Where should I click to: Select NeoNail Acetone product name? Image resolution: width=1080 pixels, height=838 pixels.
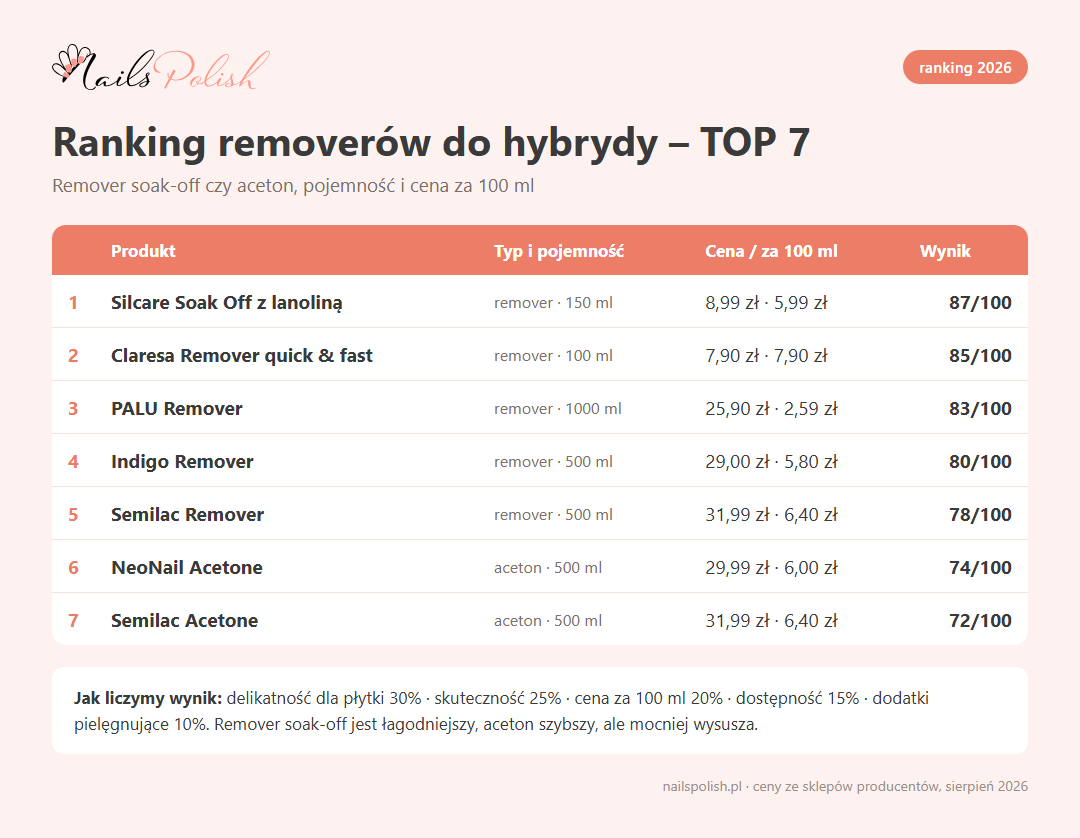pos(187,567)
